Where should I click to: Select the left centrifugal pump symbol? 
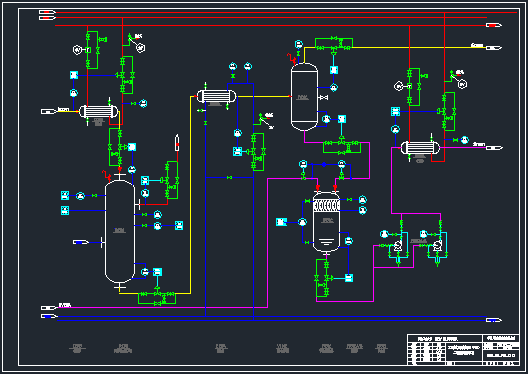pyautogui.click(x=398, y=246)
